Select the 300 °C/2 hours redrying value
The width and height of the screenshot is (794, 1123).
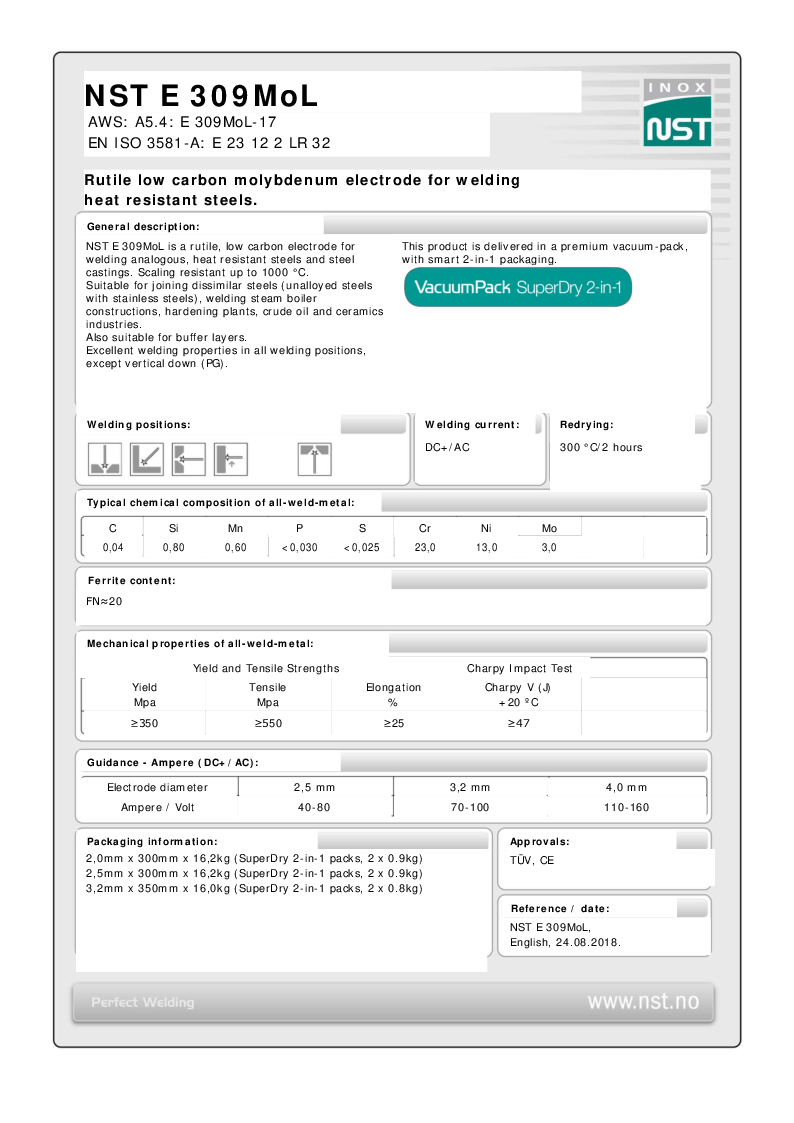(x=601, y=447)
